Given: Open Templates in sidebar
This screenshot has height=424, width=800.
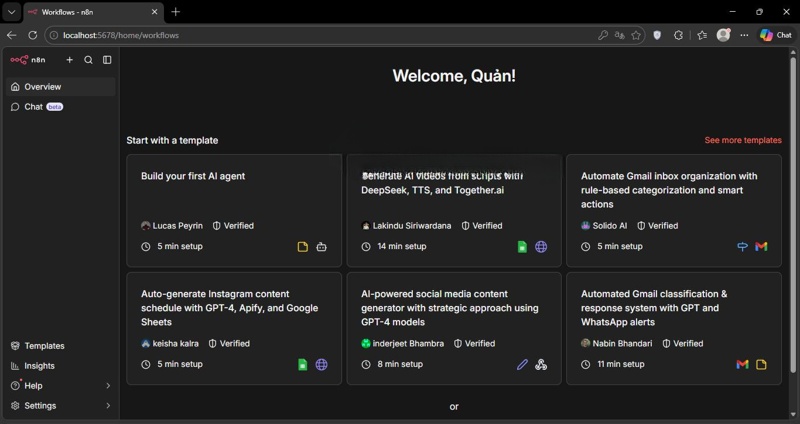Looking at the screenshot, I should click(60, 345).
